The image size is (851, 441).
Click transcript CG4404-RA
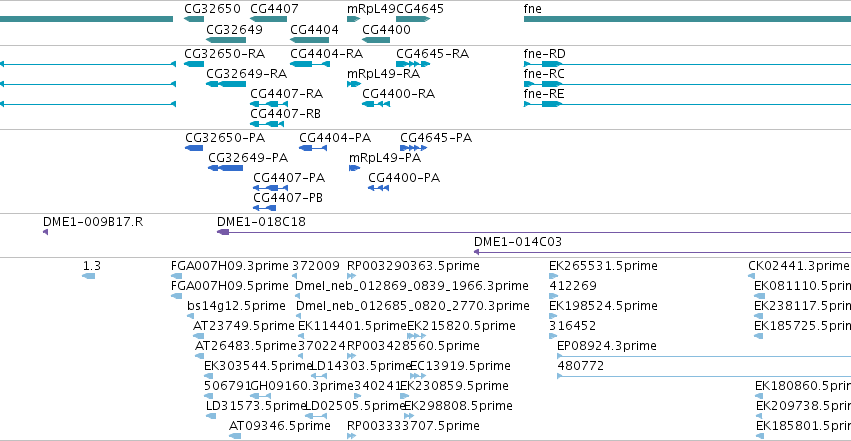click(310, 64)
